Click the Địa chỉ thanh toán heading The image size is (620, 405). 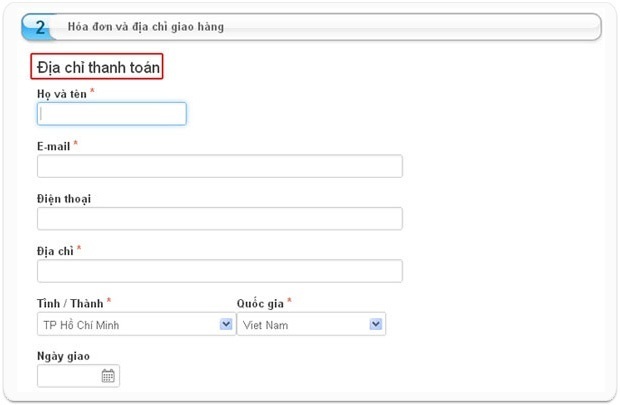(97, 68)
